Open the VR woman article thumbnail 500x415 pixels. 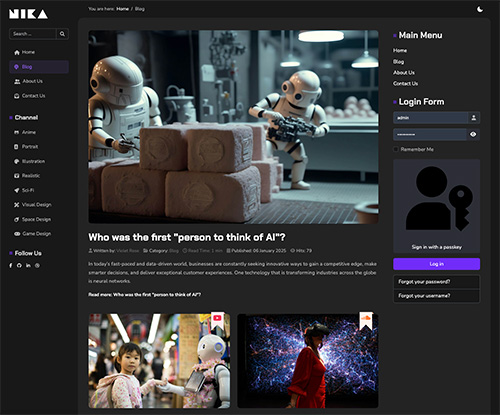click(x=308, y=361)
